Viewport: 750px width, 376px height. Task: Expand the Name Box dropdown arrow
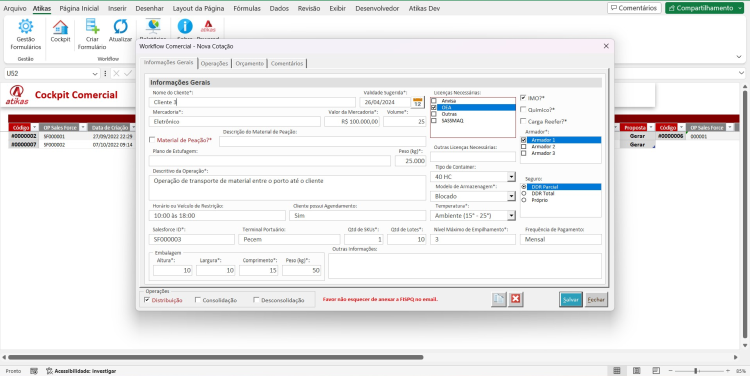(x=95, y=74)
